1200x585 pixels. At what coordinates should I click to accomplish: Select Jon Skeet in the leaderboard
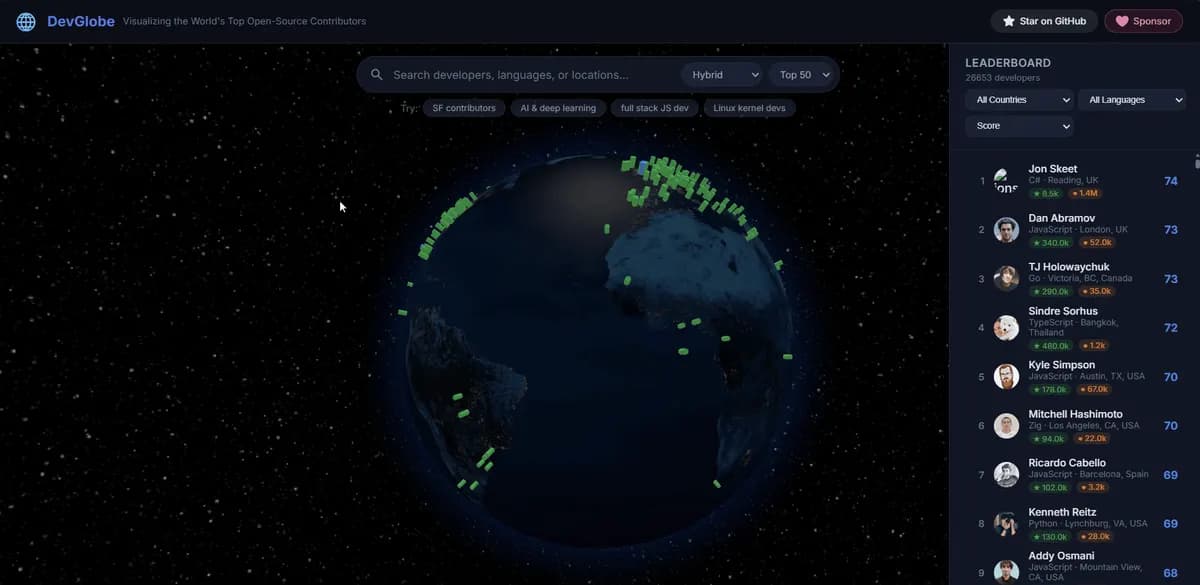(x=1073, y=181)
